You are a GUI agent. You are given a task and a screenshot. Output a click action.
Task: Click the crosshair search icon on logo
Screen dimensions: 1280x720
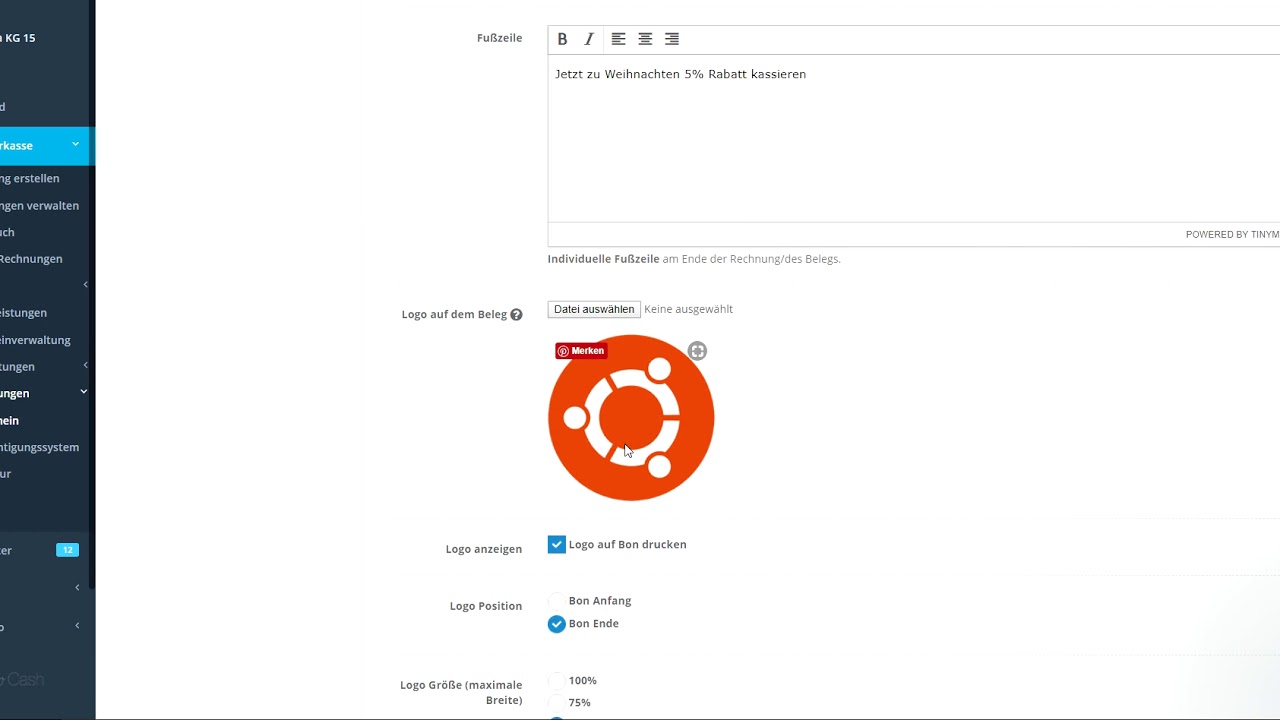pyautogui.click(x=697, y=351)
